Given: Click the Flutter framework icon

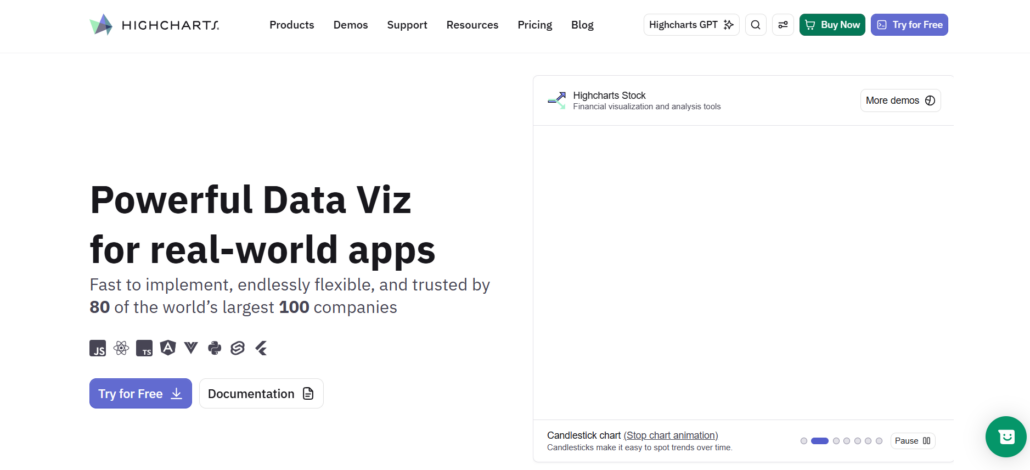Looking at the screenshot, I should coord(261,348).
